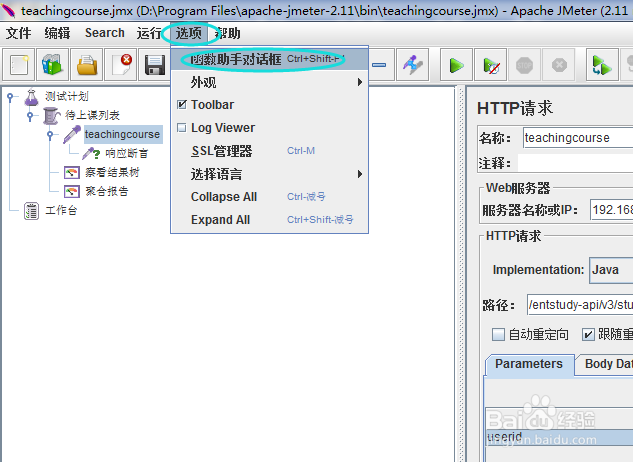Click the Shutdown grey X icon
This screenshot has height=462, width=633.
[x=559, y=65]
